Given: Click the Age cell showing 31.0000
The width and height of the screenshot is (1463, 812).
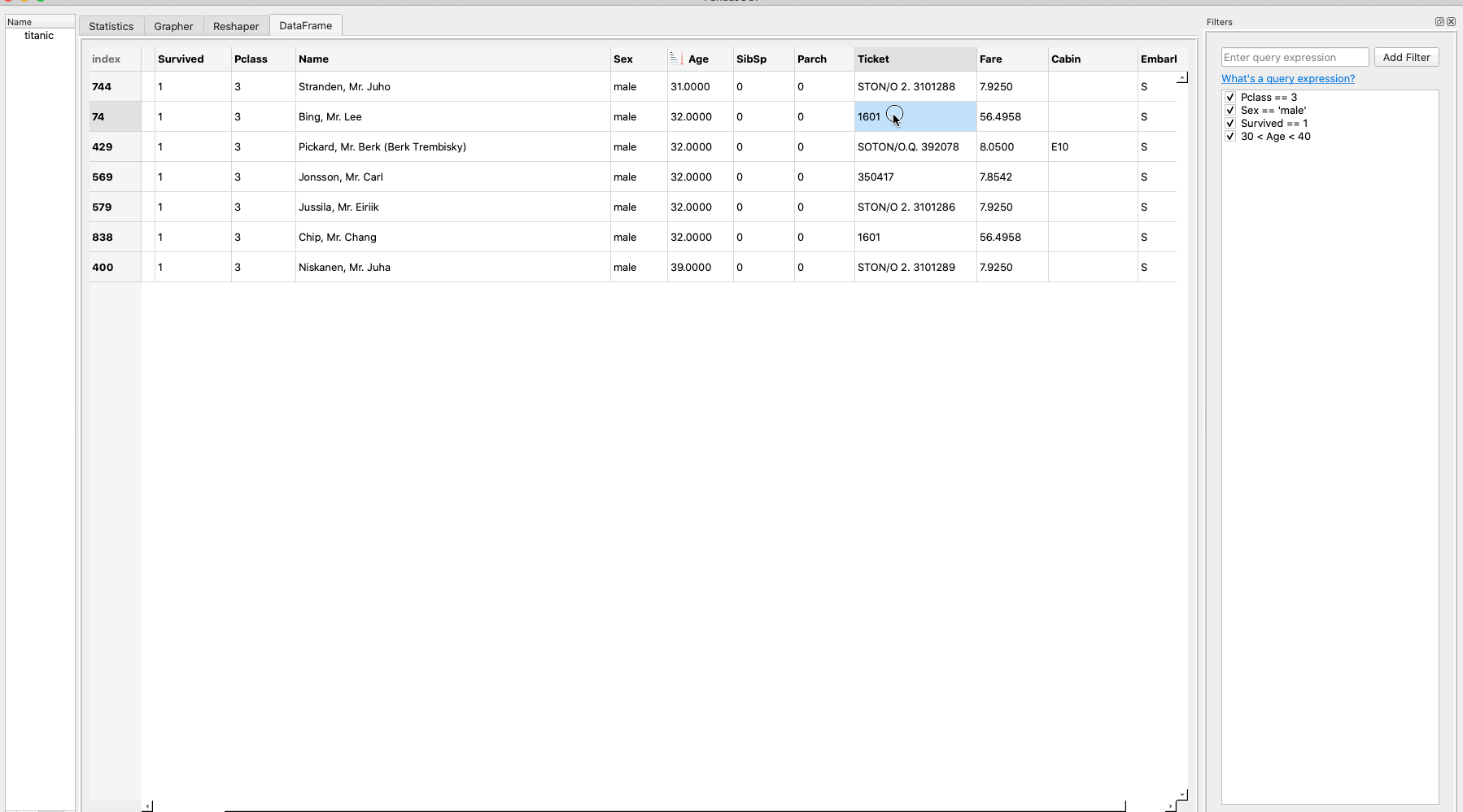Looking at the screenshot, I should click(701, 86).
